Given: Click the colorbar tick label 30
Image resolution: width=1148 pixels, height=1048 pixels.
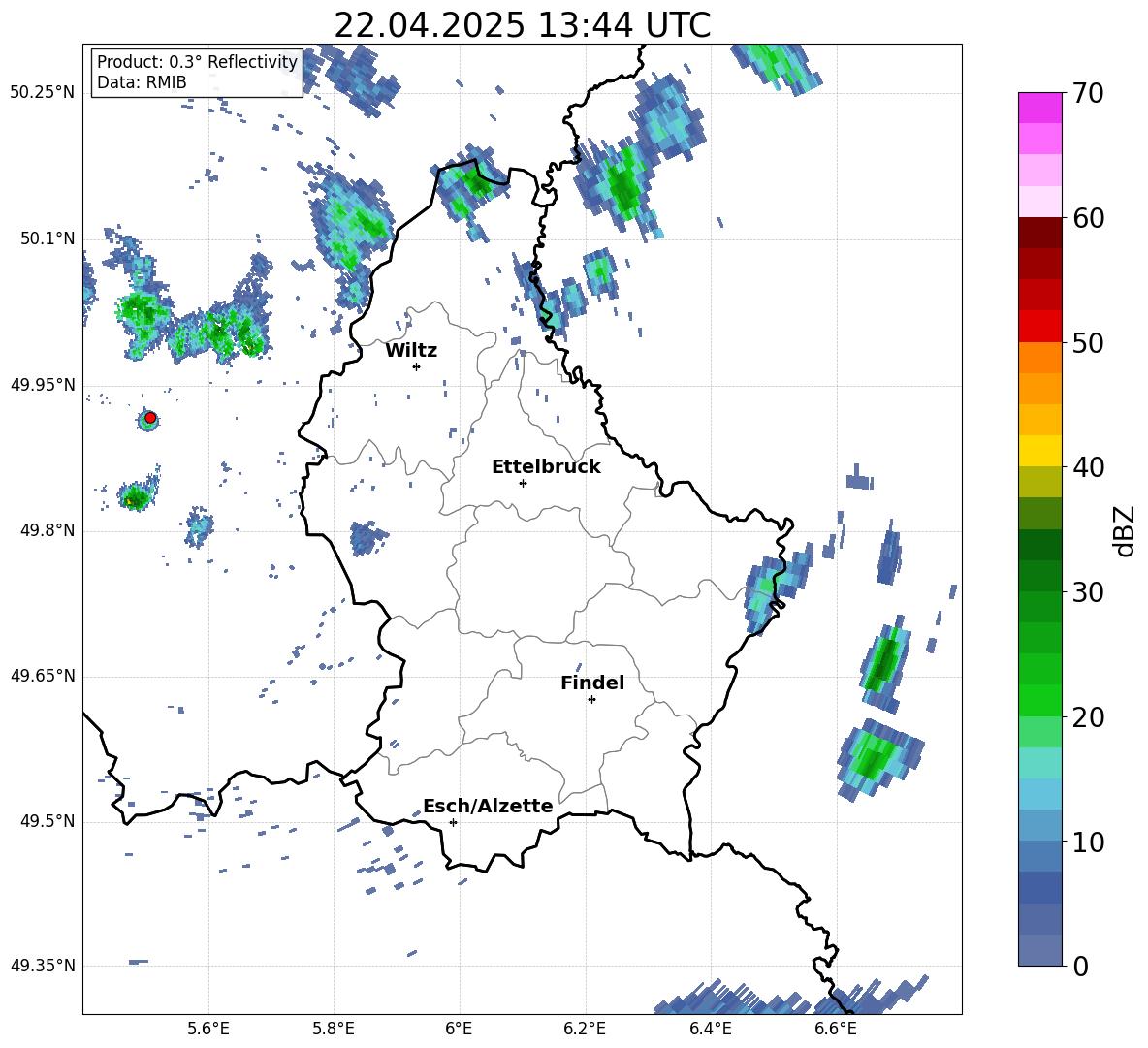Looking at the screenshot, I should click(1088, 591).
